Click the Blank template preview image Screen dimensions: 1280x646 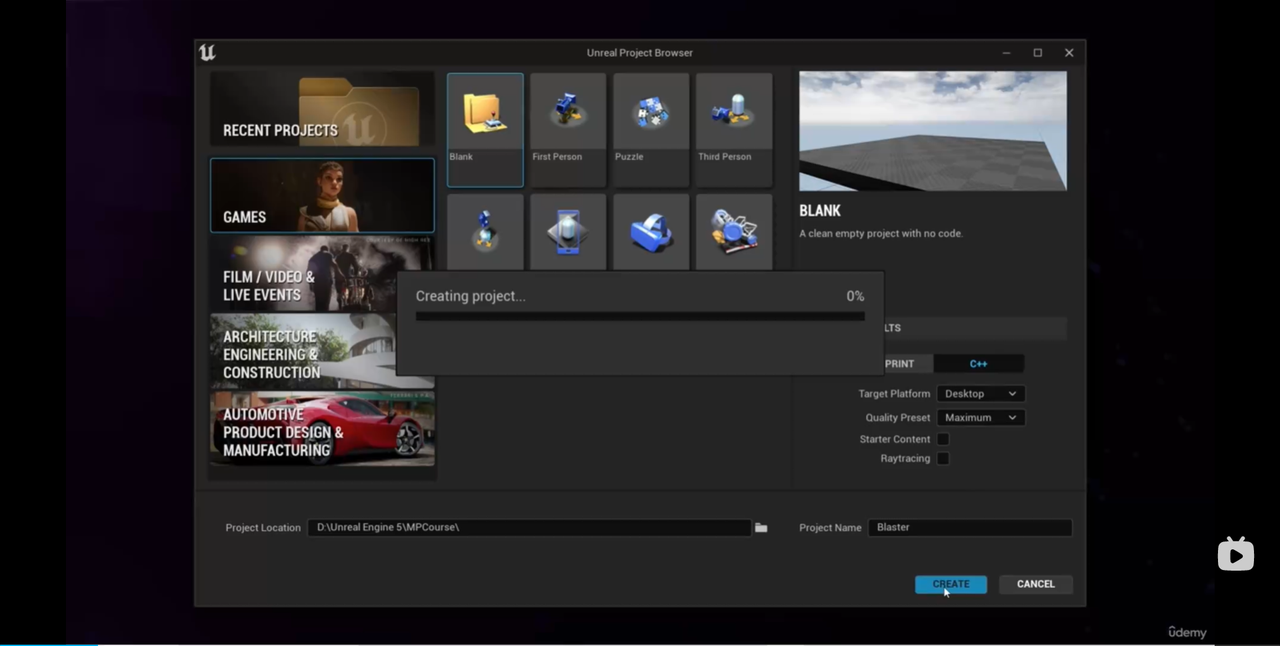click(x=933, y=131)
